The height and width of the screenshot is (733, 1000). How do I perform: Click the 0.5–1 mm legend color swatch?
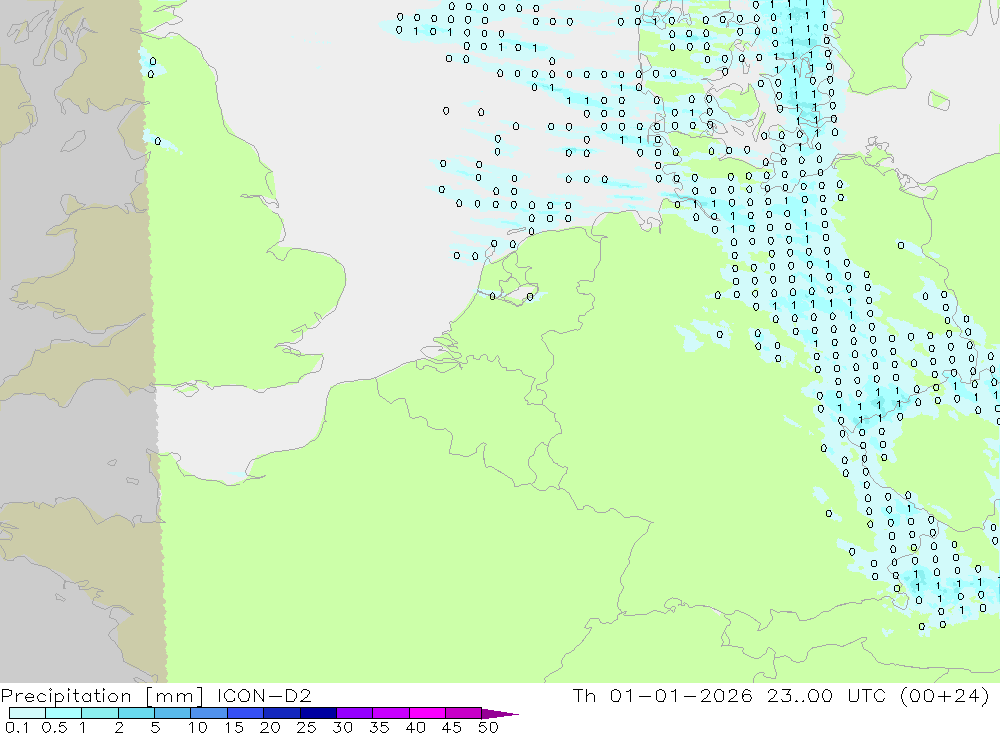pos(63,713)
